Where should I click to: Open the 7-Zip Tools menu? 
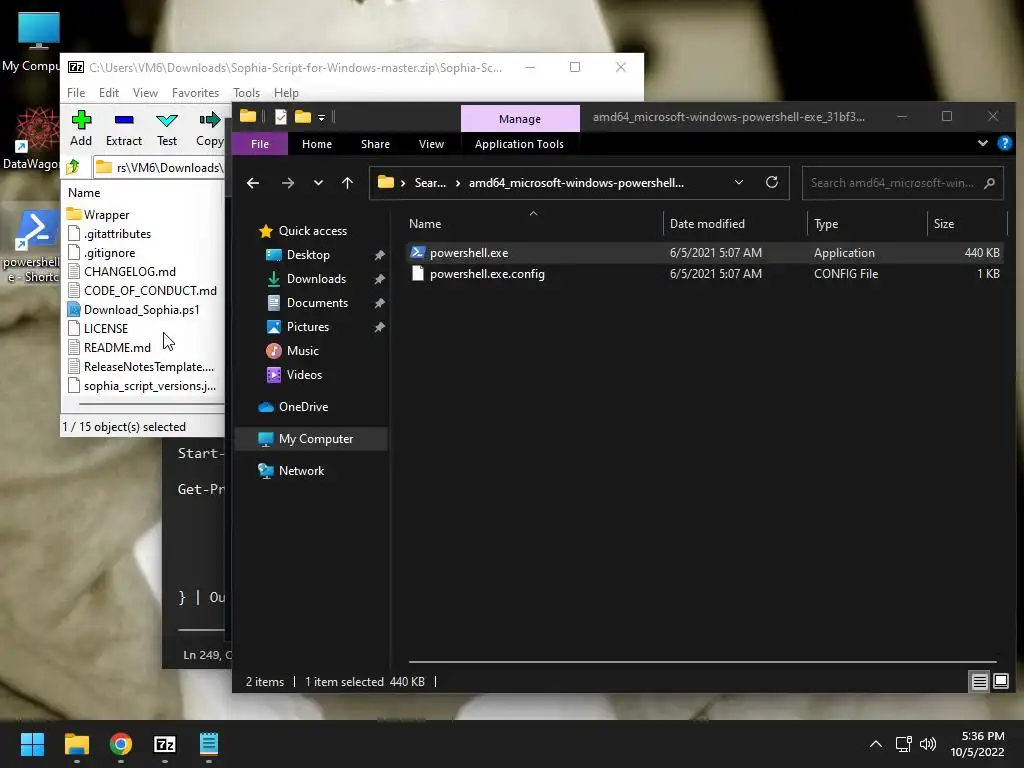(x=246, y=93)
